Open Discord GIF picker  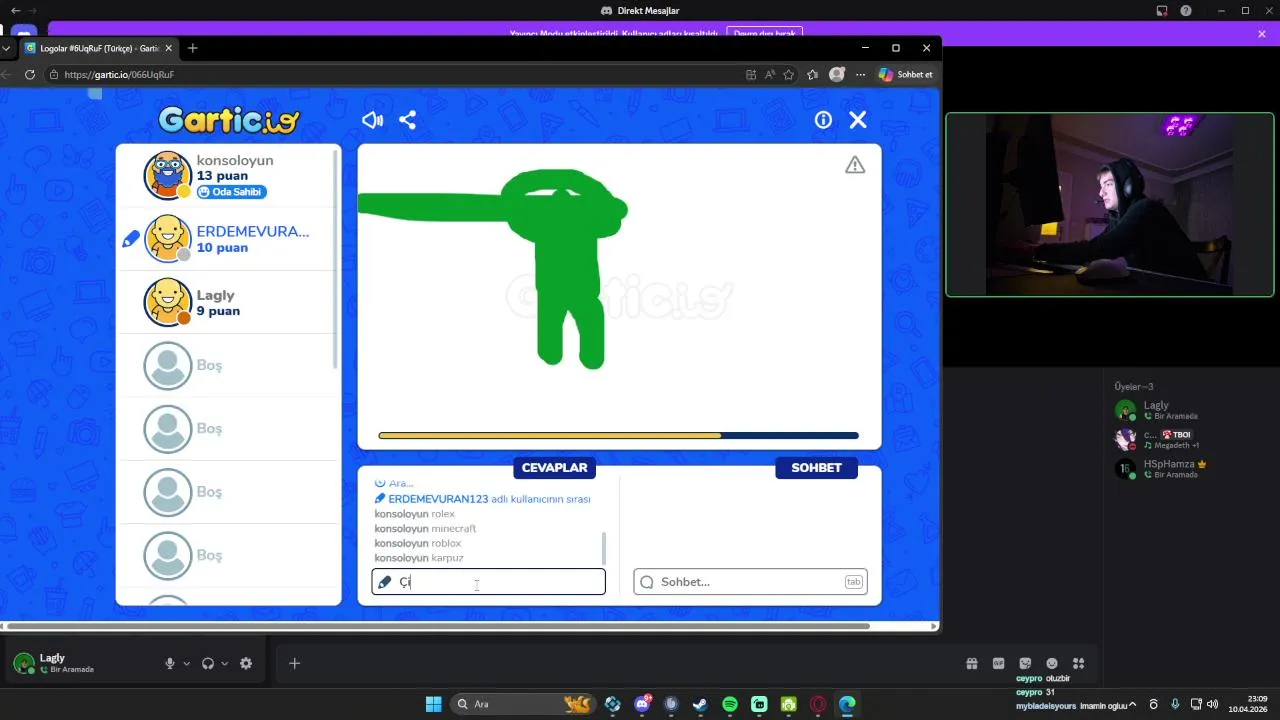point(998,663)
